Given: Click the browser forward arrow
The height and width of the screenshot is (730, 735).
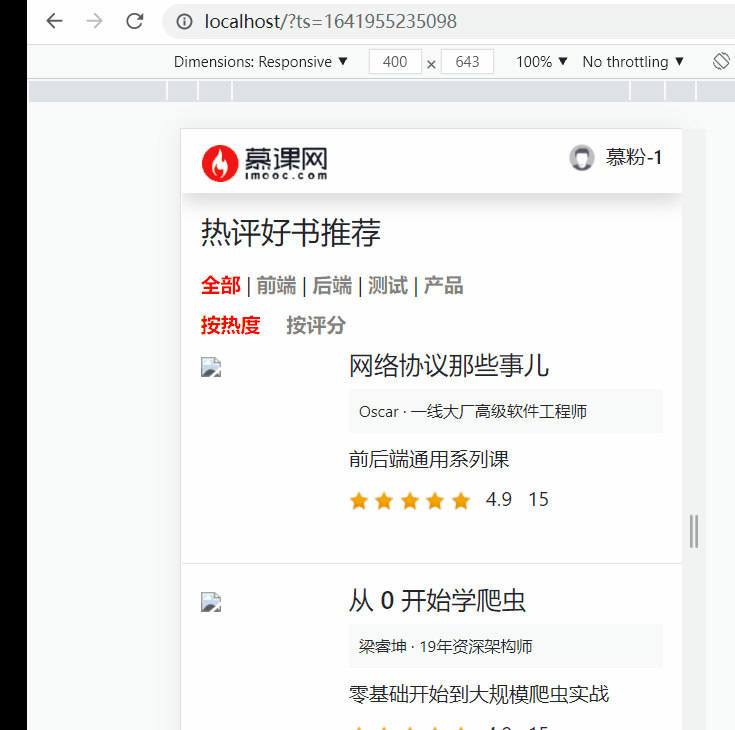Looking at the screenshot, I should (95, 21).
